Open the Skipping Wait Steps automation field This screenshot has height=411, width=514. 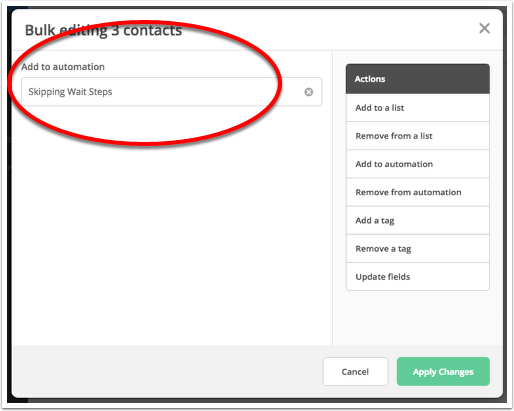pyautogui.click(x=171, y=92)
